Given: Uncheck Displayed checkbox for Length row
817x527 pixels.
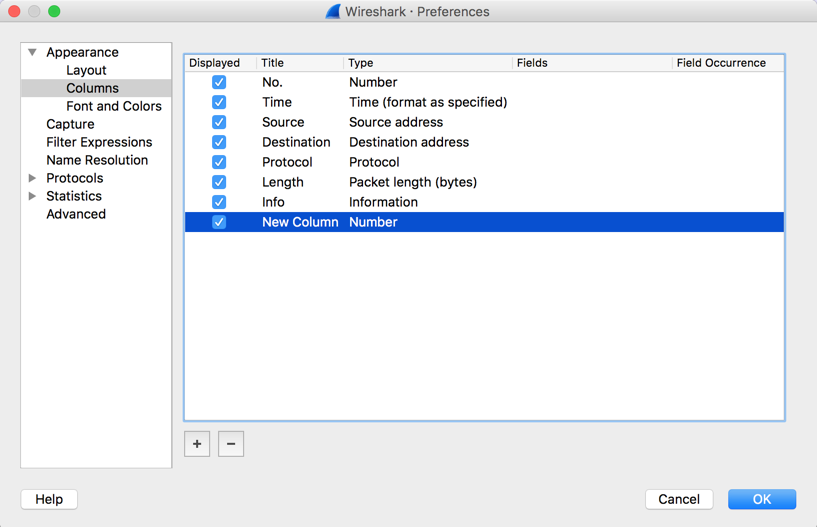Looking at the screenshot, I should (x=219, y=182).
